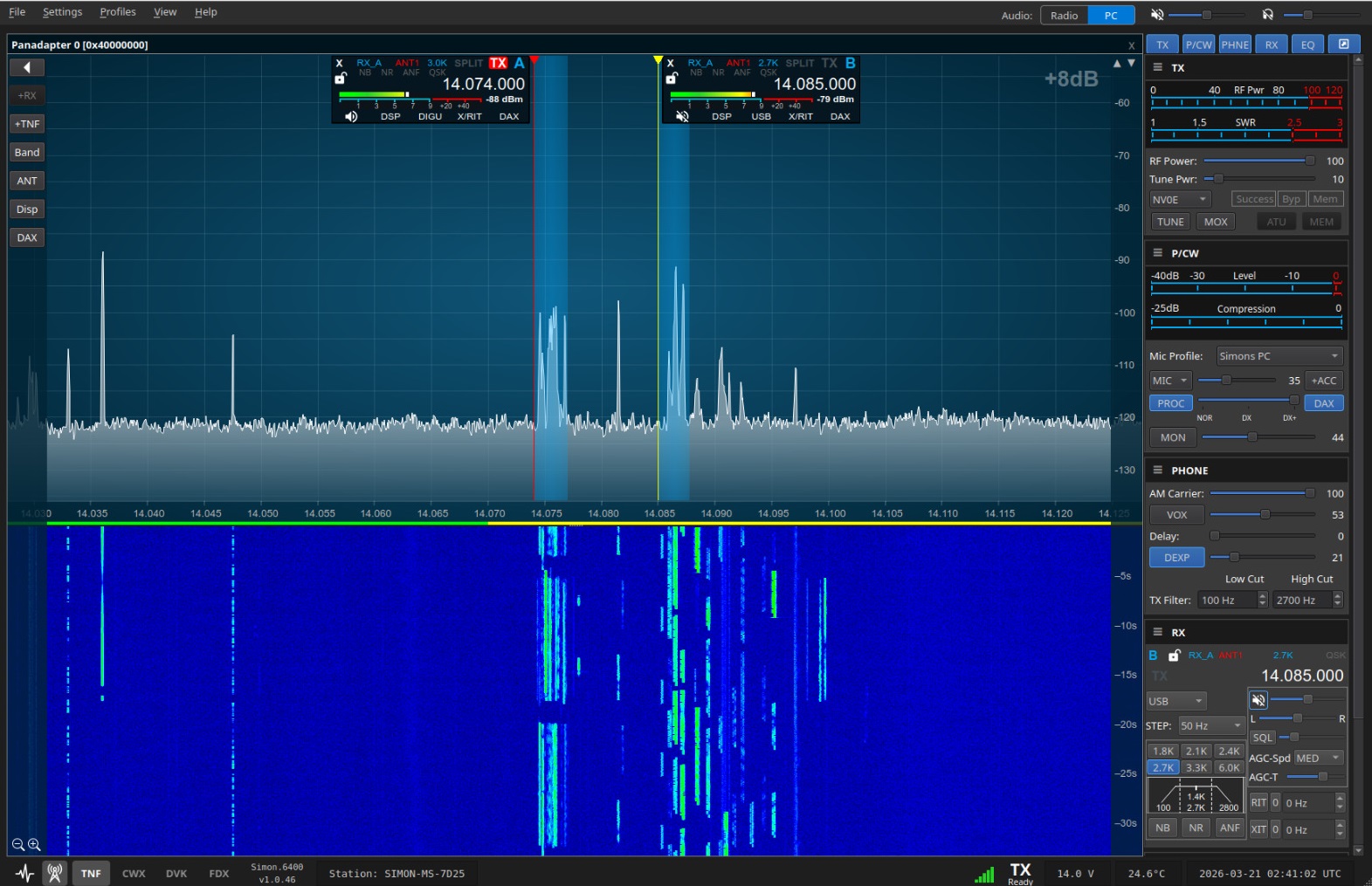Mute the main speaker audio icon
This screenshot has height=886, width=1372.
1157,15
